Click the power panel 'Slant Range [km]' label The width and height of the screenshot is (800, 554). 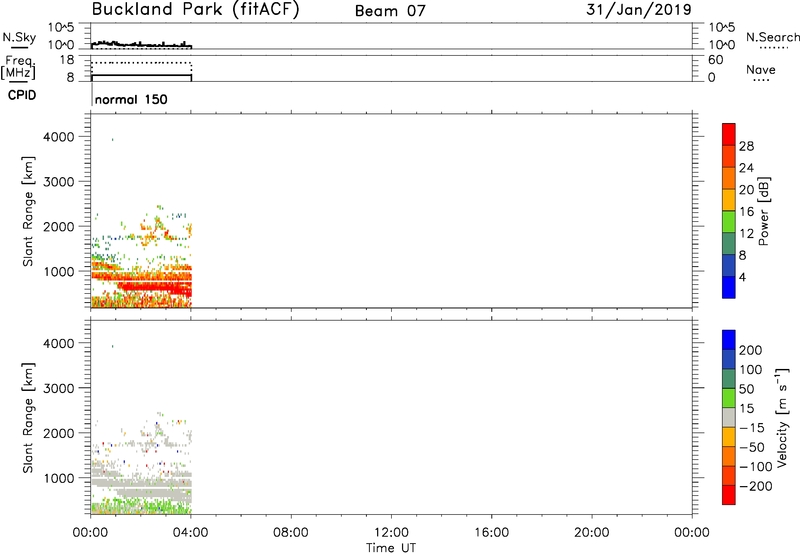click(28, 211)
